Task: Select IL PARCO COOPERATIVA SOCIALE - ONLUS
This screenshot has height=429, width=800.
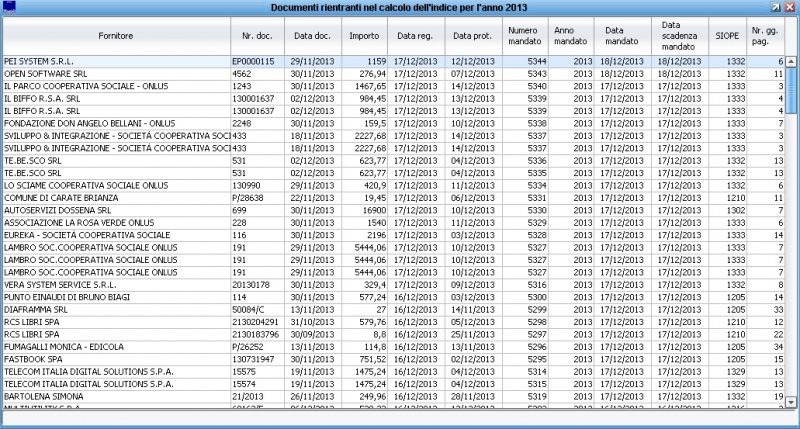Action: 393,86
